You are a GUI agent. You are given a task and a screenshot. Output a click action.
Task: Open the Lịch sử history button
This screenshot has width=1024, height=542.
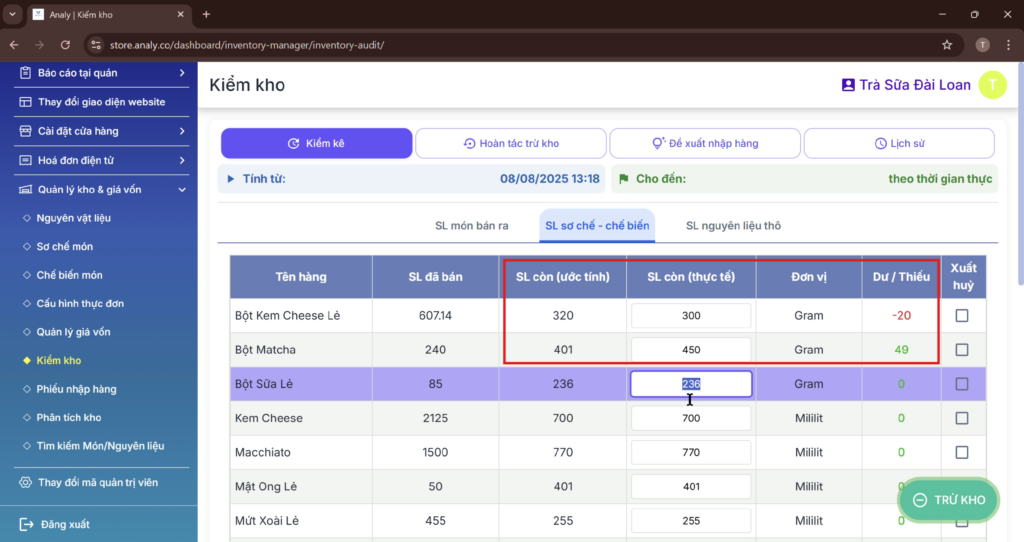click(x=899, y=143)
